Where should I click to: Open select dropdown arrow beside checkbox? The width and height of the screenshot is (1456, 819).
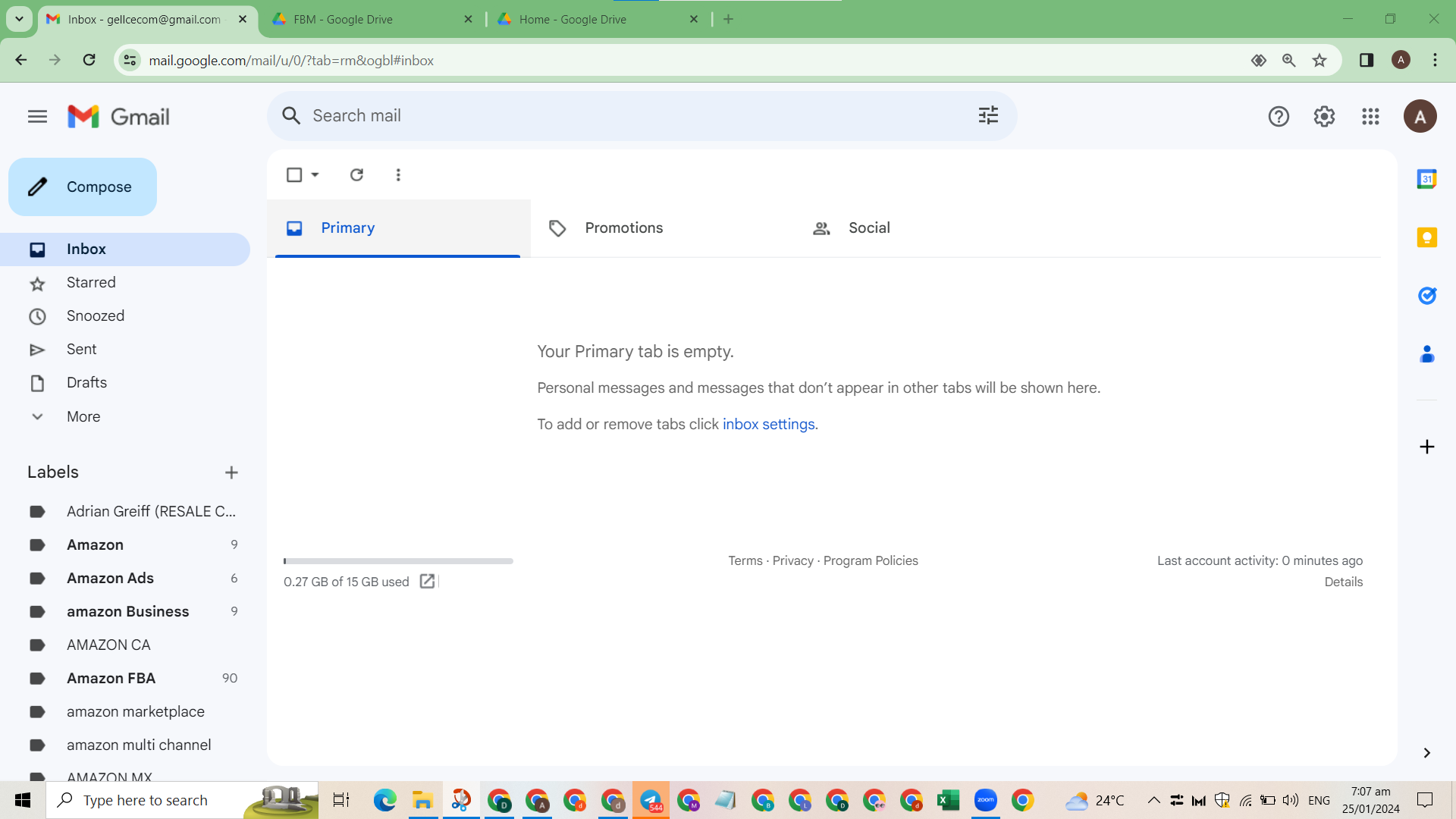[x=315, y=175]
